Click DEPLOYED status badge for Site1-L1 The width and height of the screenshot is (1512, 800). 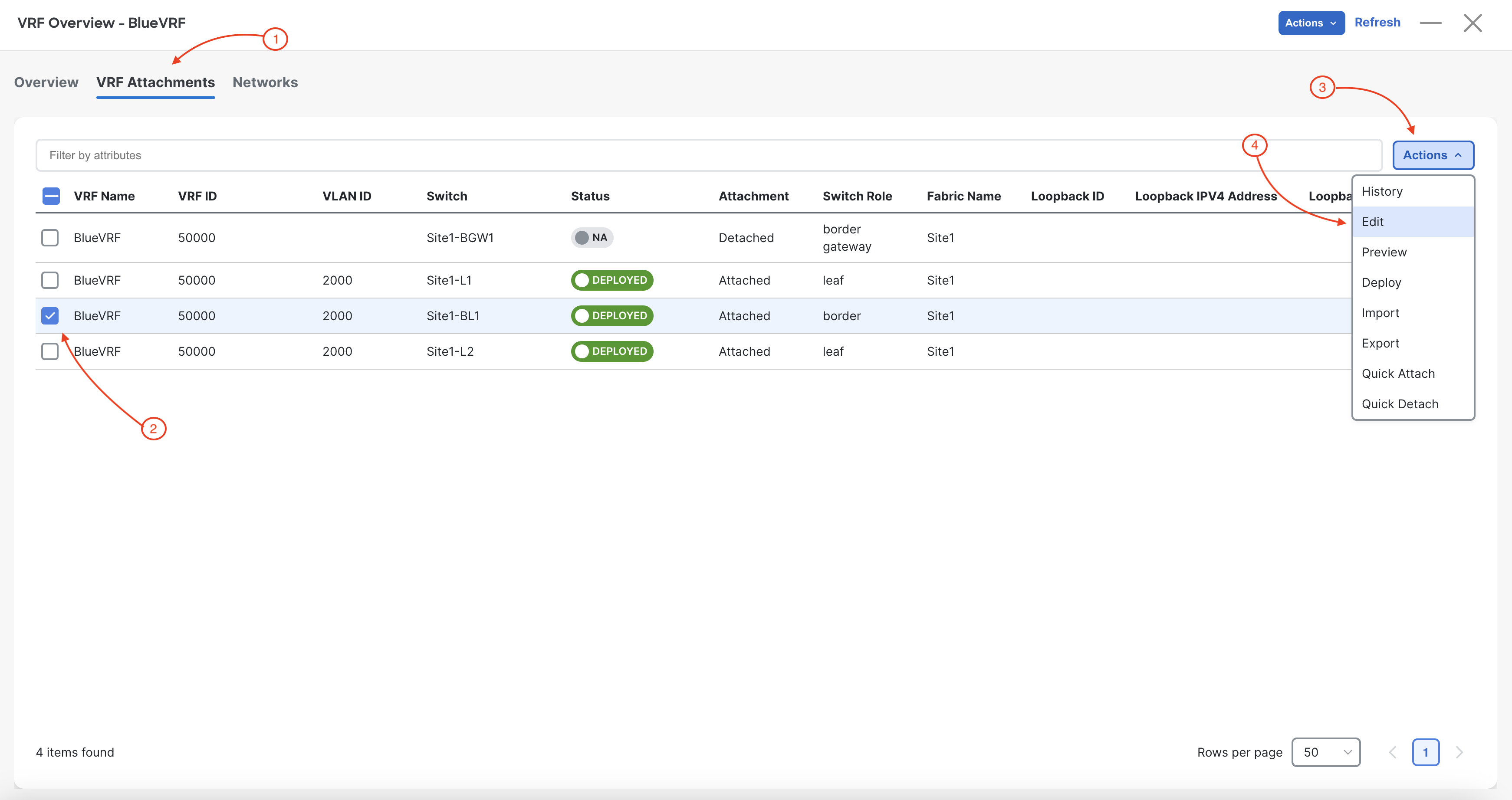coord(611,280)
